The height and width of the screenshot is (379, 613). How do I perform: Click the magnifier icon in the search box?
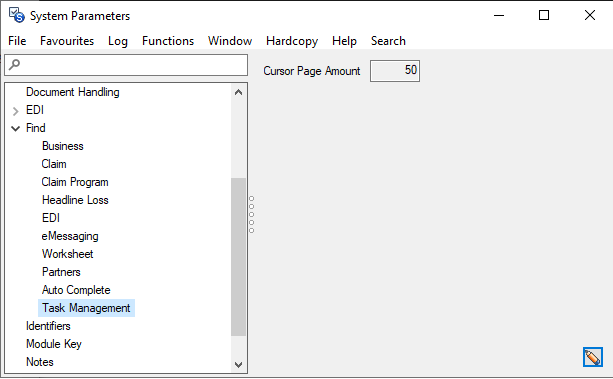[x=14, y=64]
